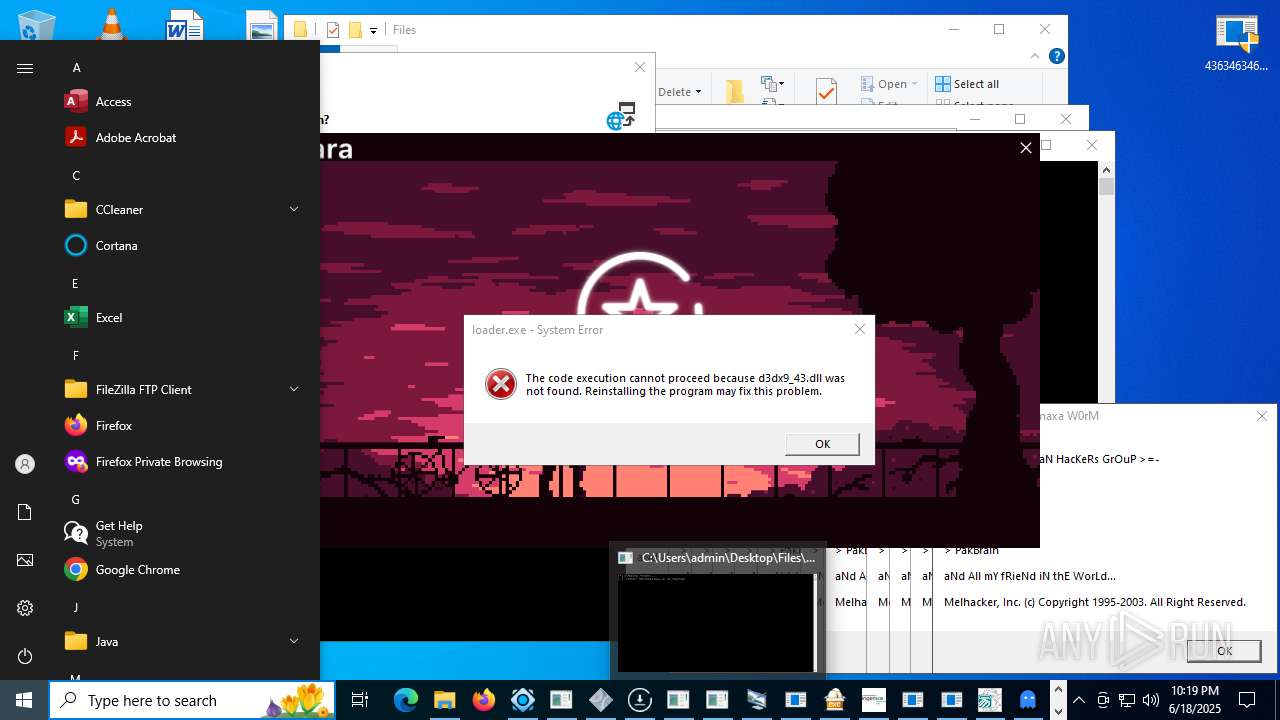The height and width of the screenshot is (720, 1280).
Task: Jump to letter G app group header
Action: pyautogui.click(x=75, y=499)
